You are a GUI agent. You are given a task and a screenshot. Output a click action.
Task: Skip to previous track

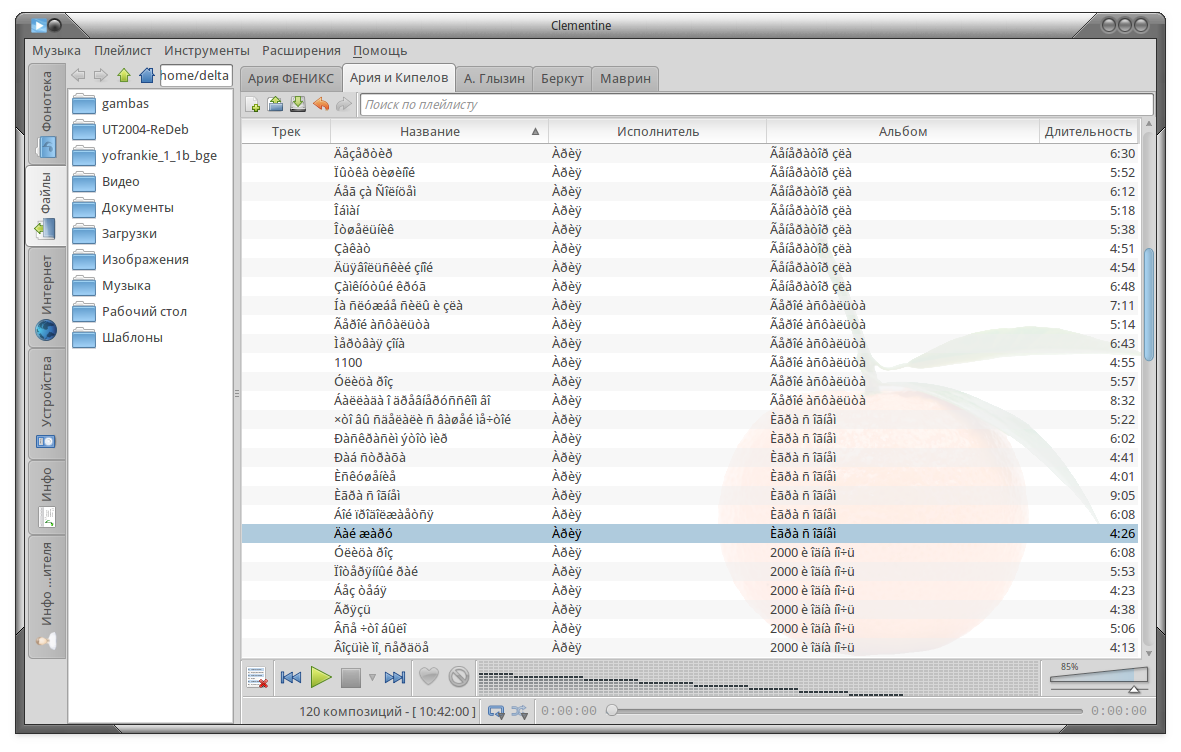pos(291,677)
